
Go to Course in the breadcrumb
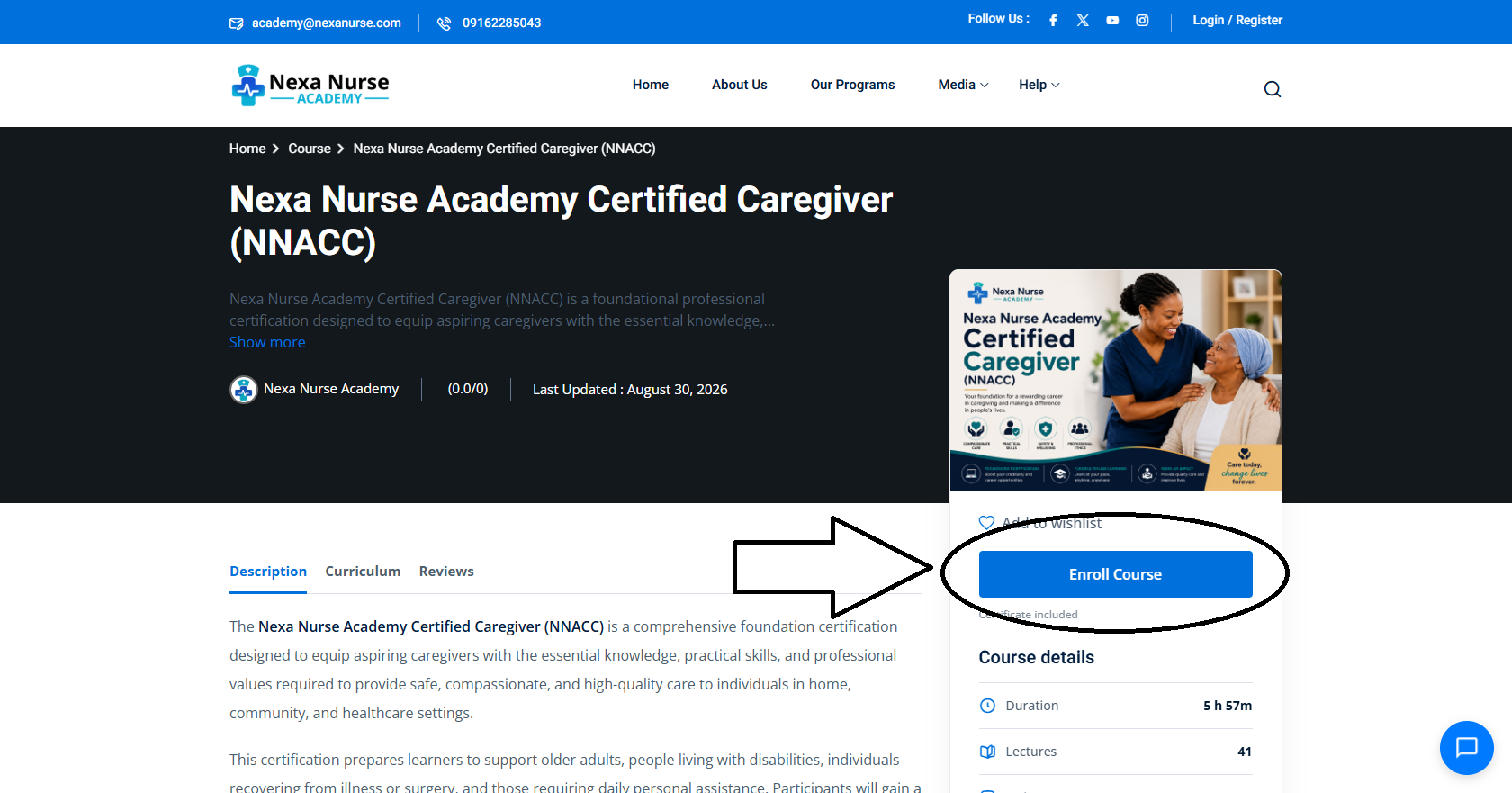click(310, 149)
